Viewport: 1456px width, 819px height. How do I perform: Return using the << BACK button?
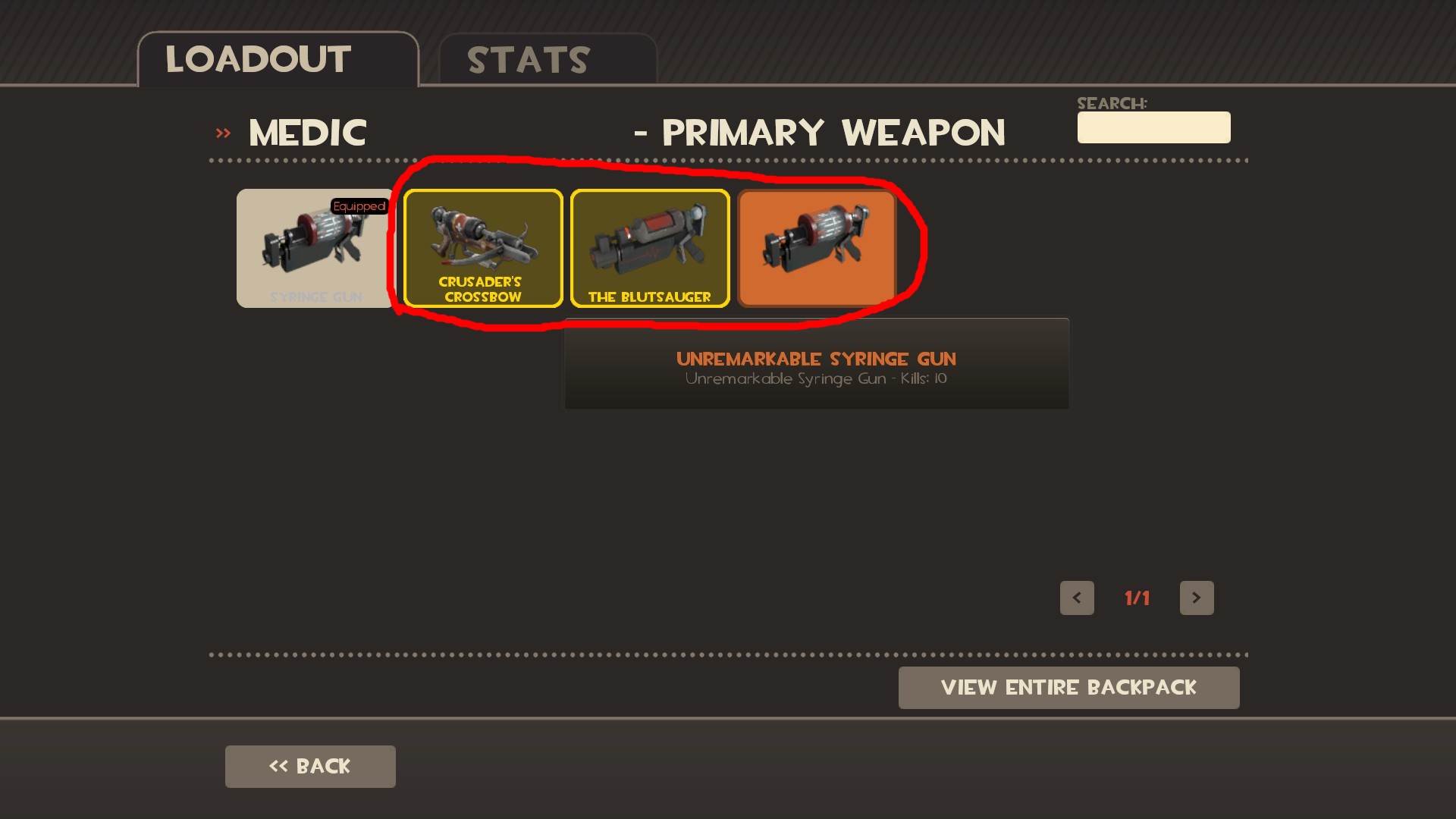click(x=310, y=766)
